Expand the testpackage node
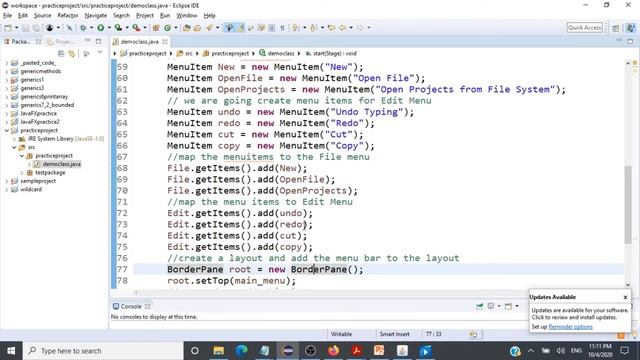 pyautogui.click(x=22, y=173)
